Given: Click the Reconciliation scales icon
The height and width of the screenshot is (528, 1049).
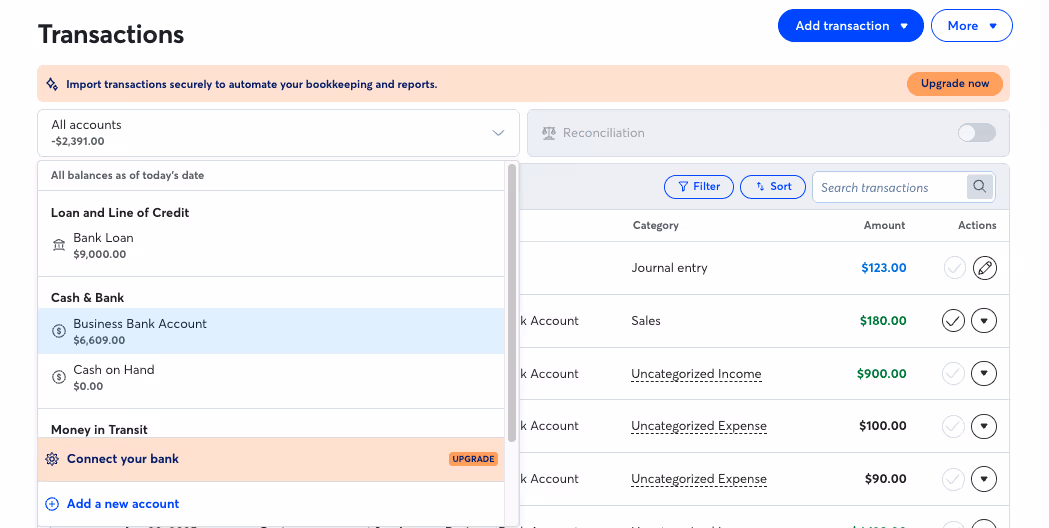Looking at the screenshot, I should pyautogui.click(x=549, y=133).
